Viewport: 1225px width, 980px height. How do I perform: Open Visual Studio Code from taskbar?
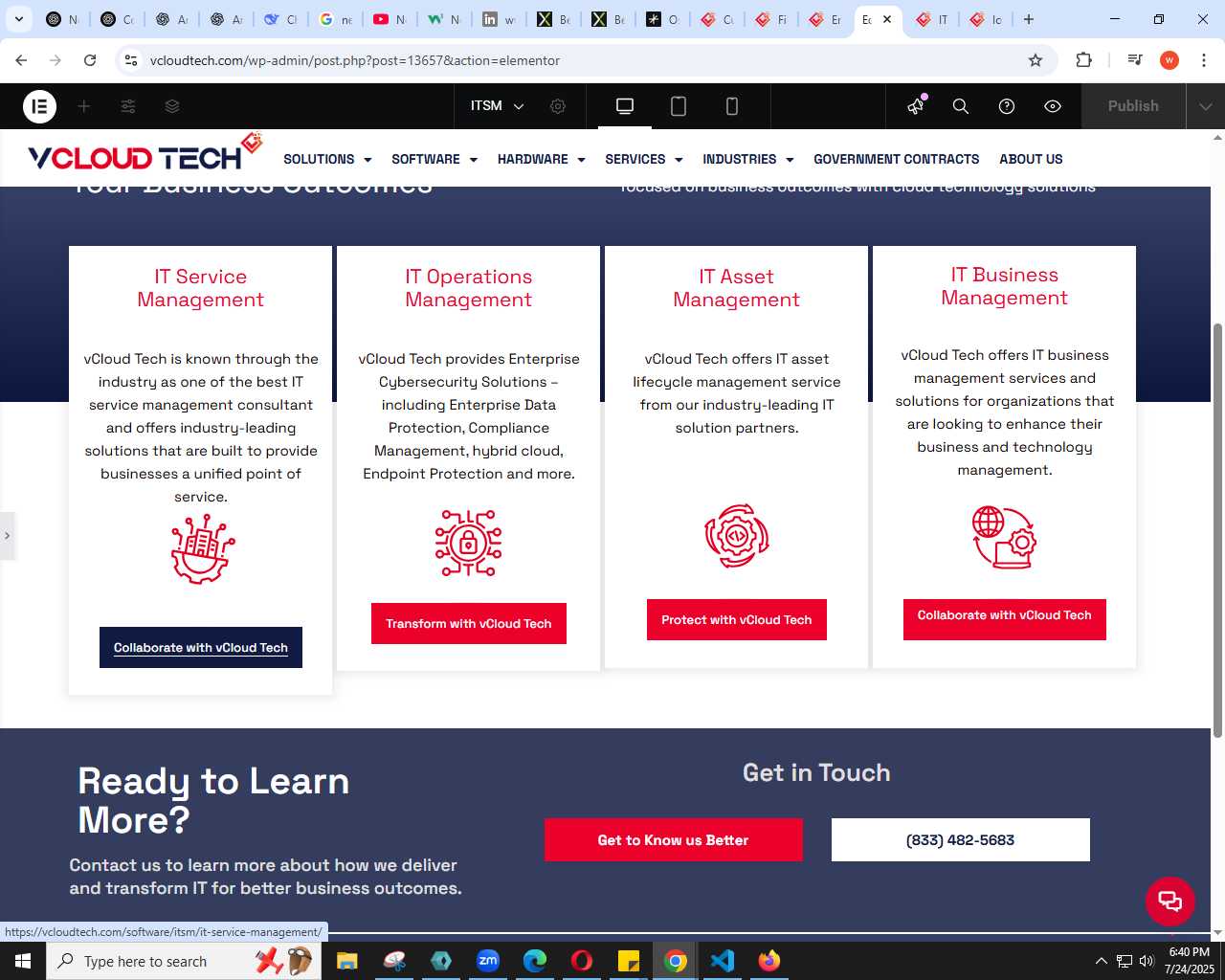(723, 961)
